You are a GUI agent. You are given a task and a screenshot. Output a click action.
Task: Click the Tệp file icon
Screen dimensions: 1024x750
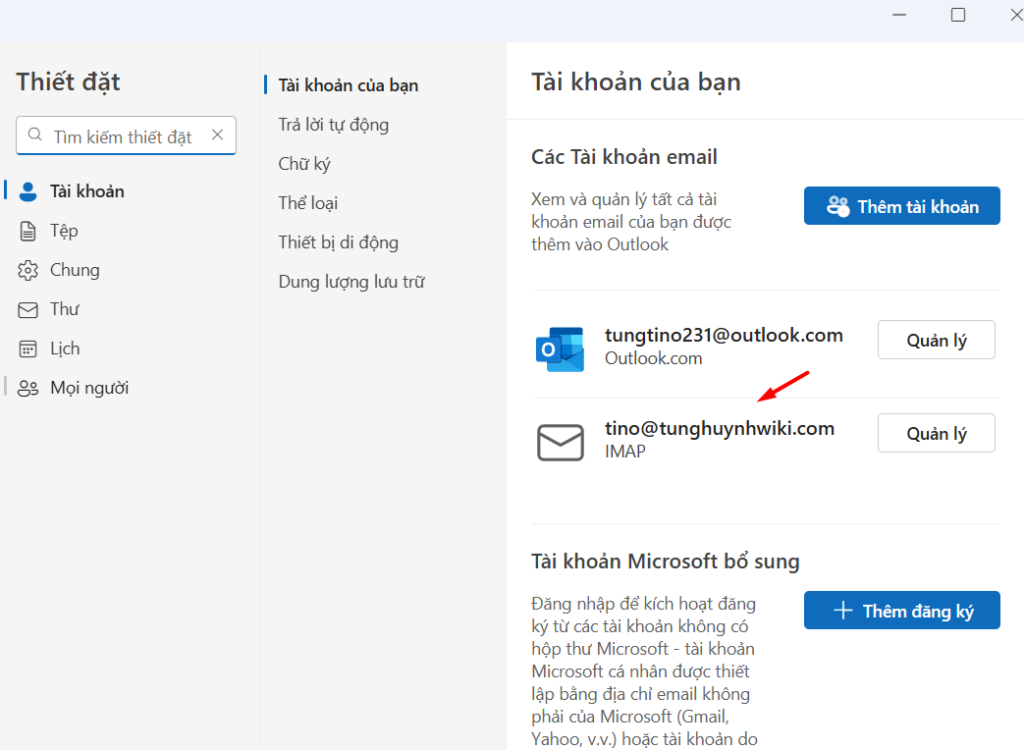pos(28,231)
